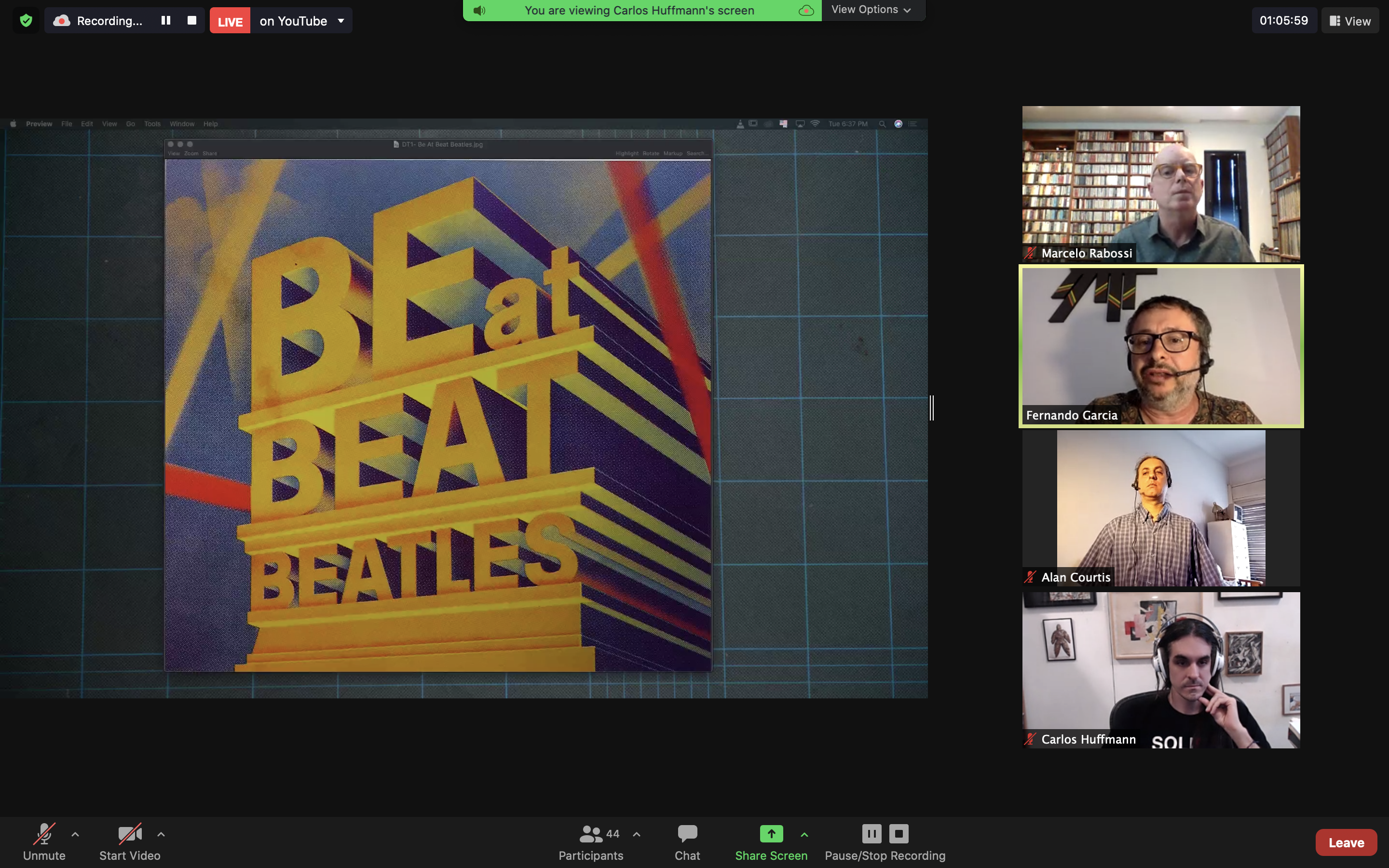This screenshot has width=1389, height=868.
Task: Click Highlight in Preview window toolbar
Action: click(x=627, y=153)
